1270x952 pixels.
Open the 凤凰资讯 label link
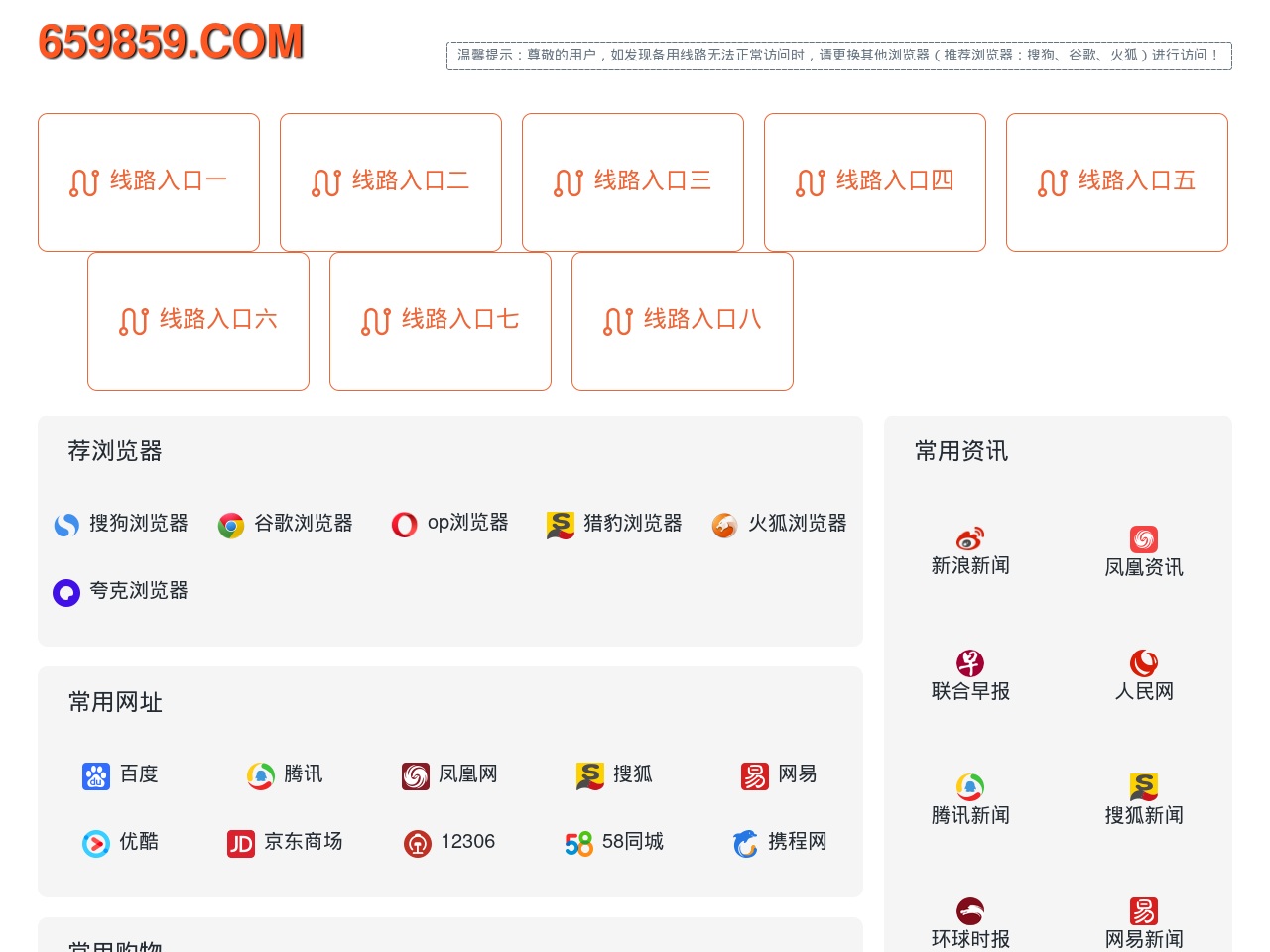point(1144,567)
